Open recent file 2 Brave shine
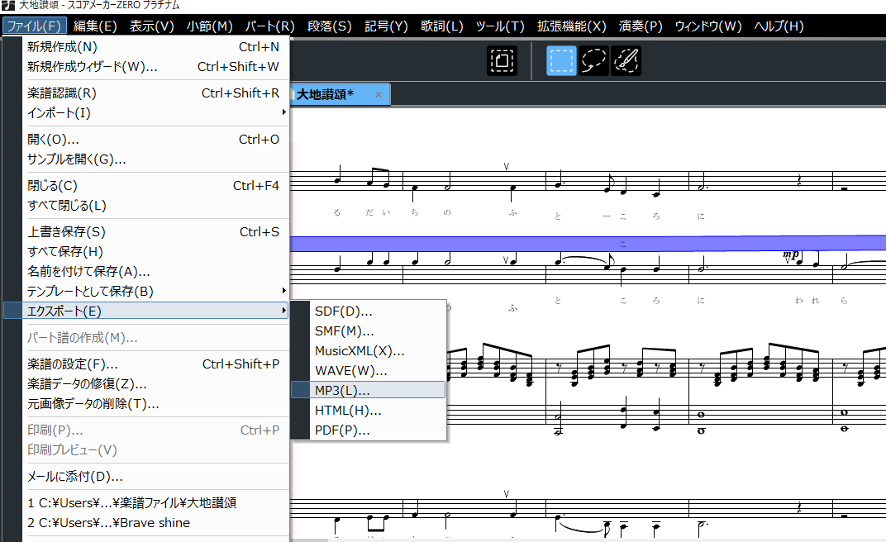This screenshot has width=887, height=543. point(154,523)
